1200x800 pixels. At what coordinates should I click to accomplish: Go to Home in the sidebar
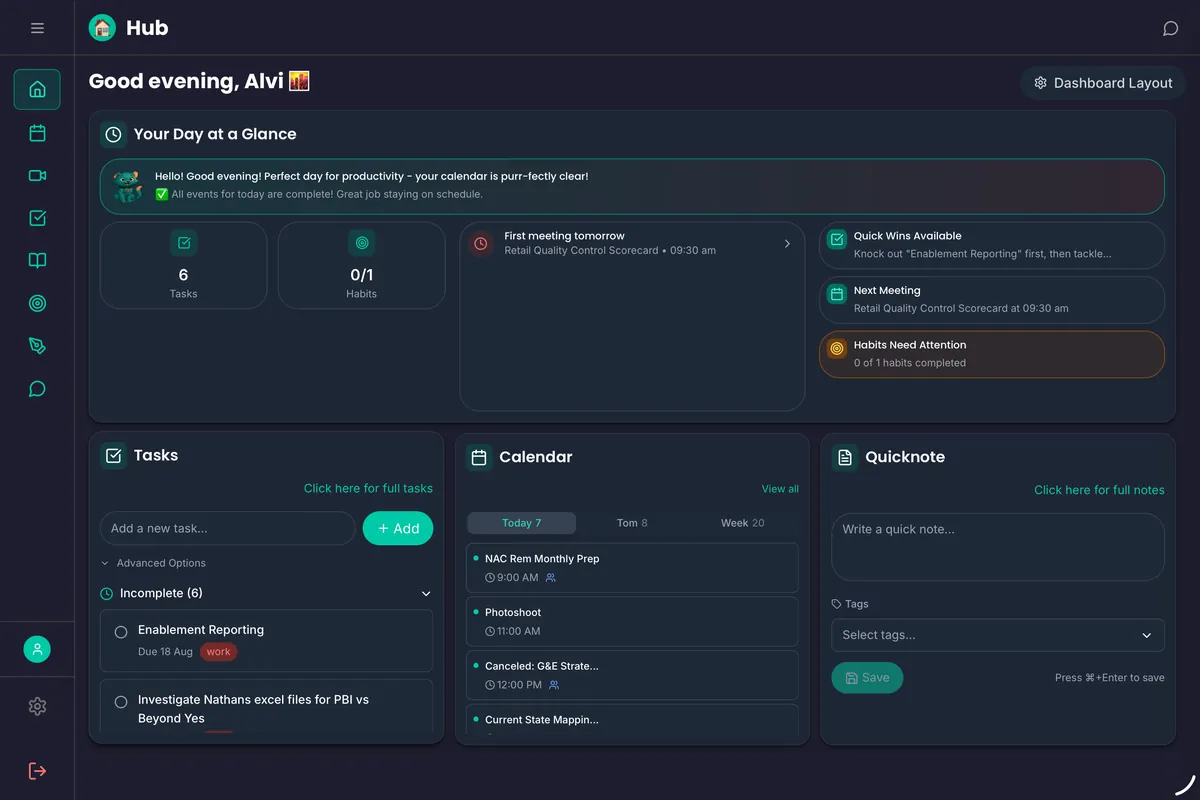click(37, 89)
